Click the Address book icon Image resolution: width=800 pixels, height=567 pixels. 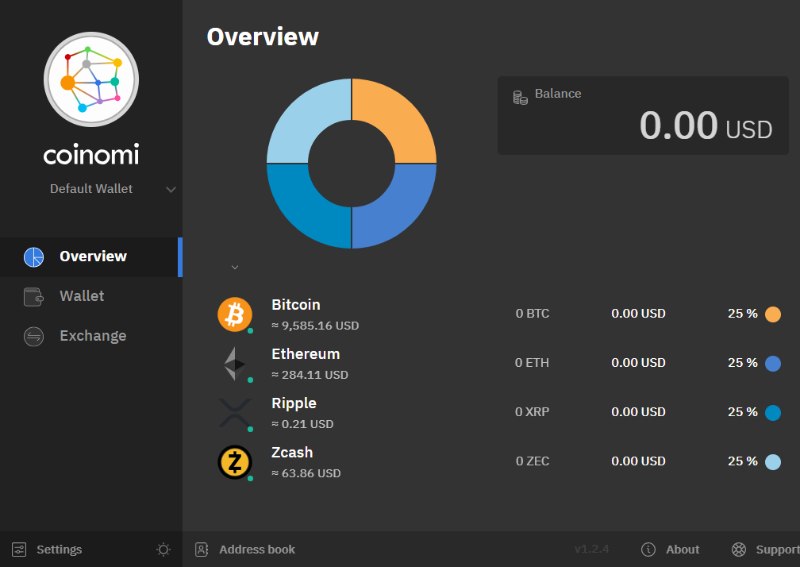(x=202, y=550)
